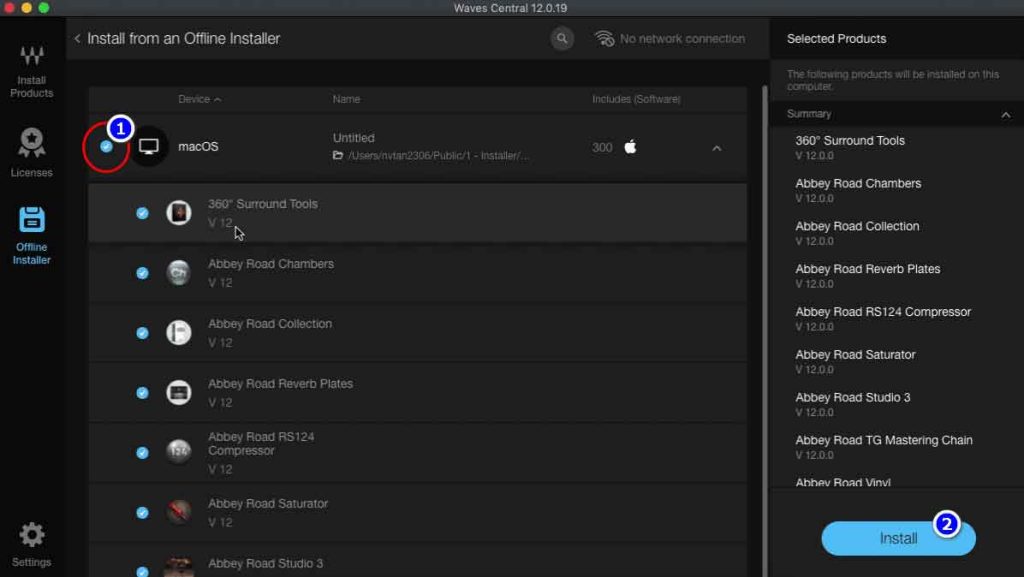The height and width of the screenshot is (577, 1024).
Task: Click the Abbey Road Saturator product icon
Action: (179, 512)
